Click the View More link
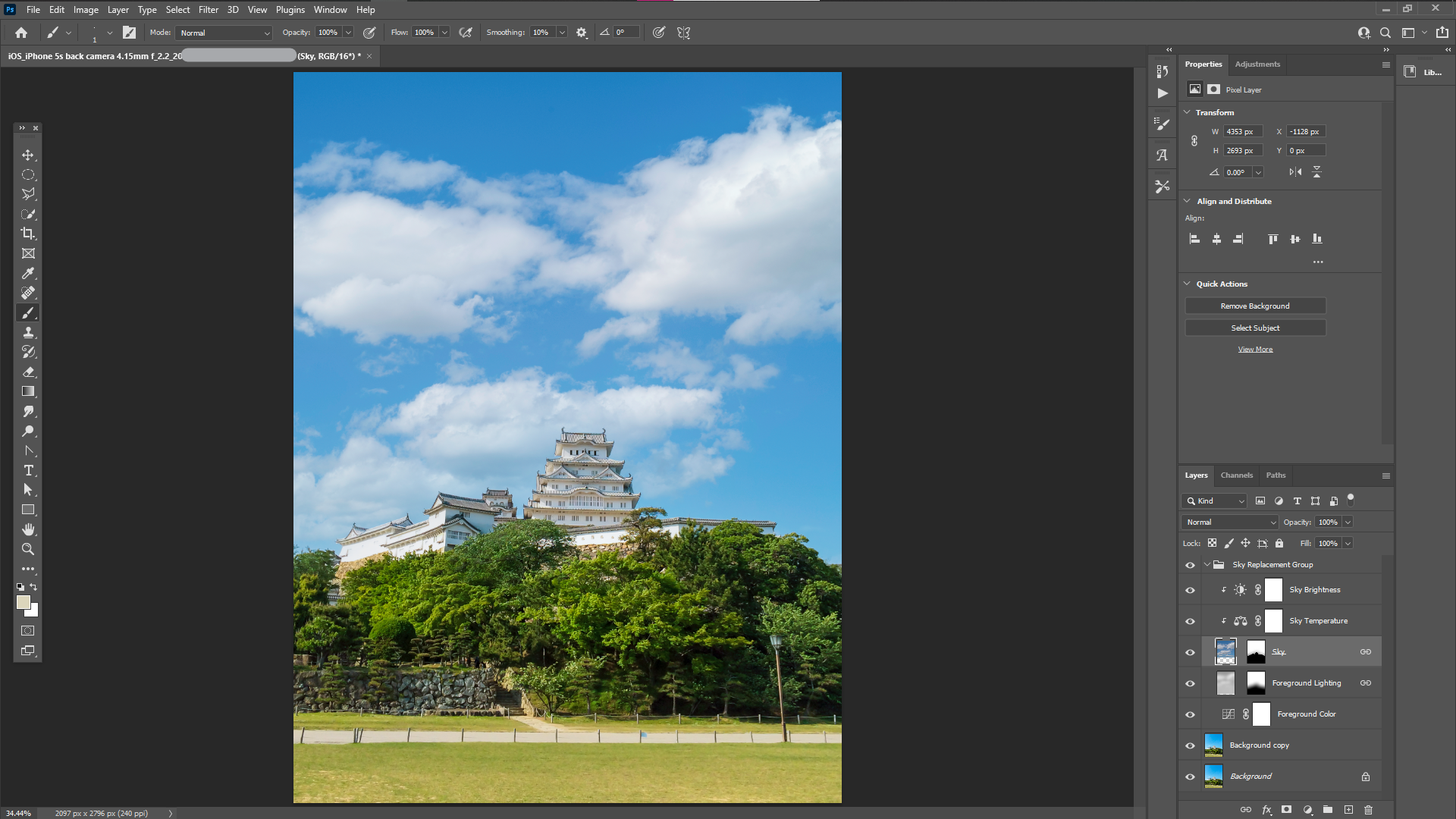This screenshot has height=819, width=1456. click(x=1255, y=350)
